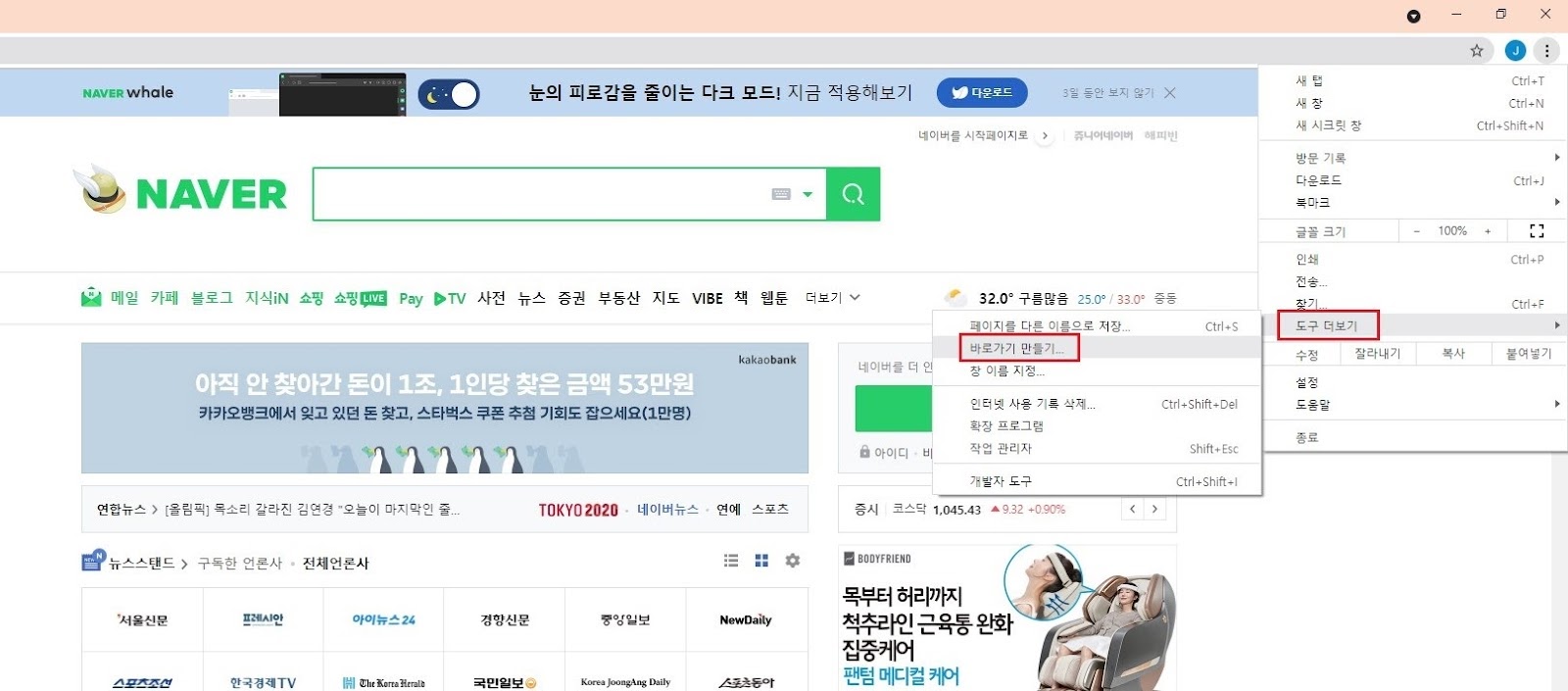Click 복사 in the edit row
Screen dimensions: 1568x691
[1453, 354]
